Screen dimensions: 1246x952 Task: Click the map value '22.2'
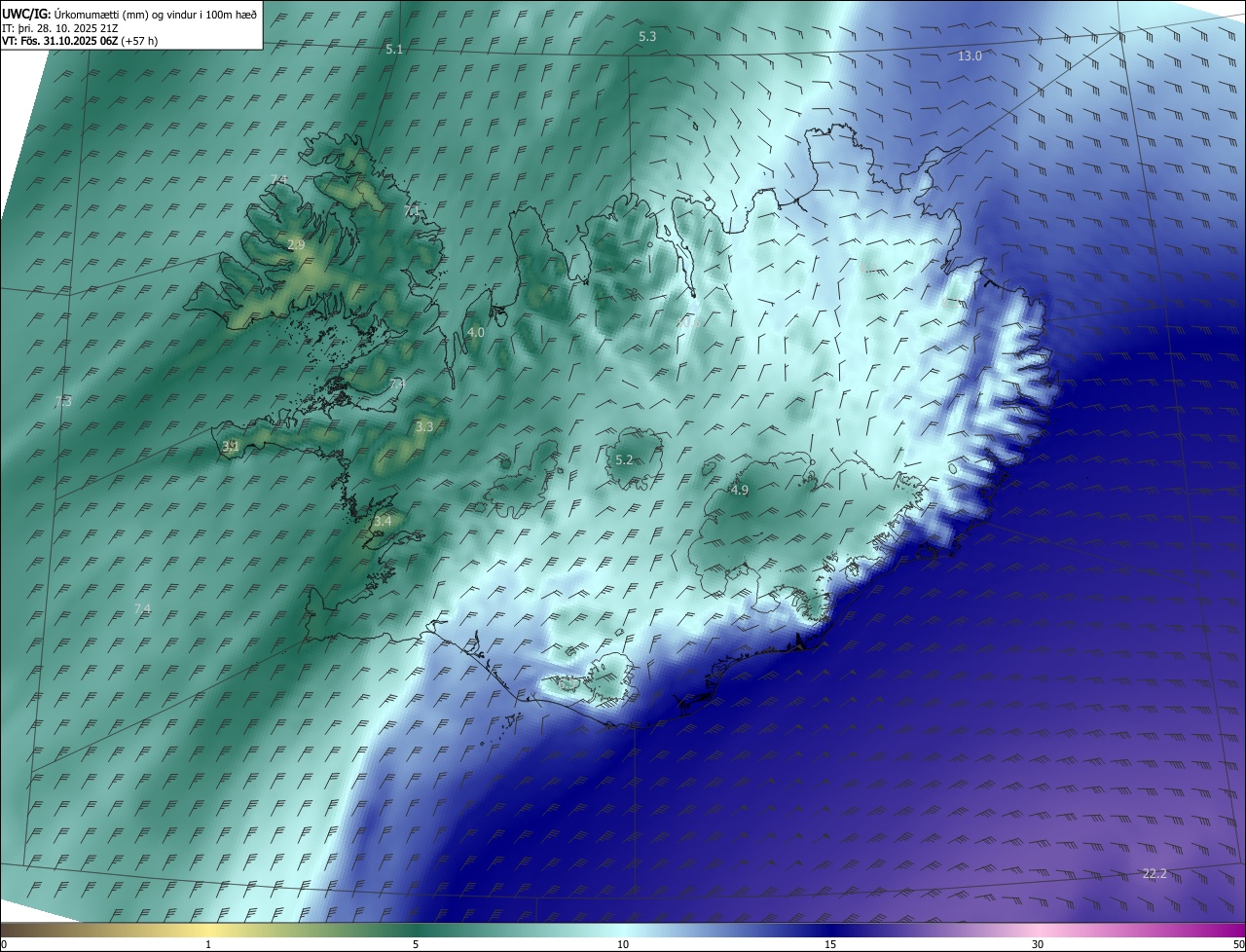[x=1154, y=873]
